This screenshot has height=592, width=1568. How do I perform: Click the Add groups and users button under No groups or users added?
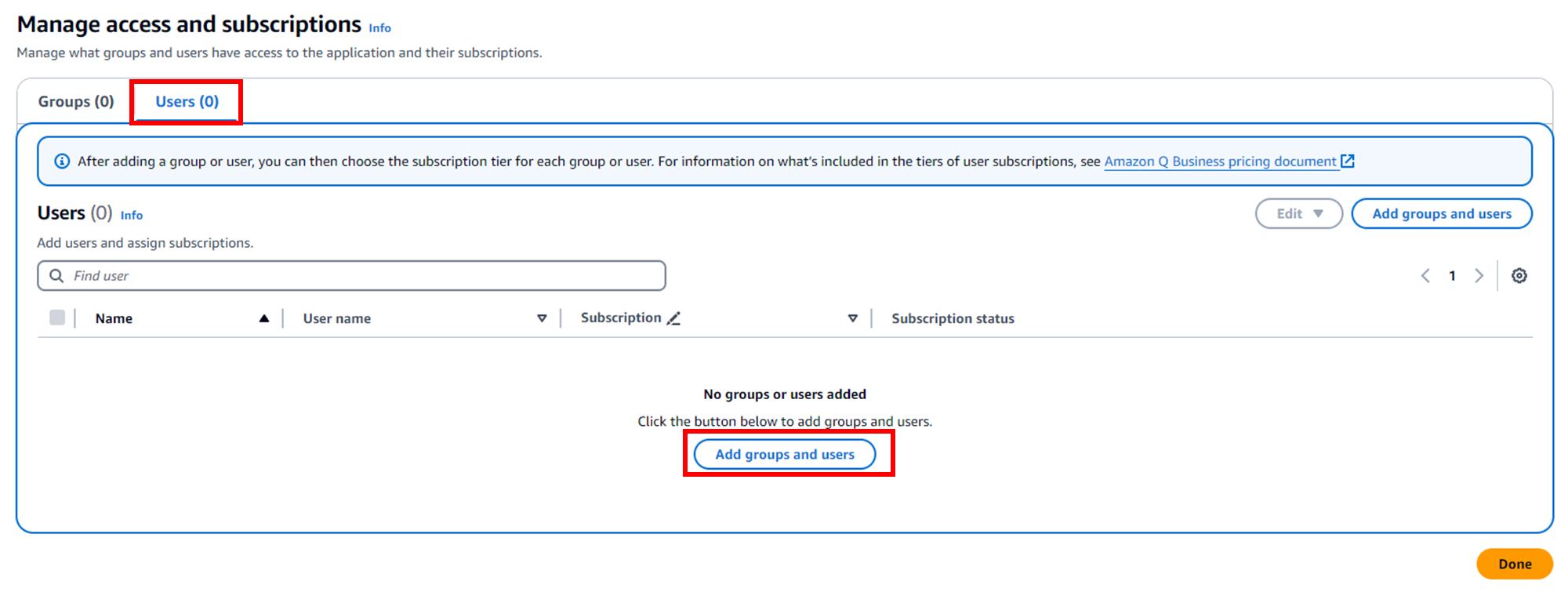click(x=785, y=455)
